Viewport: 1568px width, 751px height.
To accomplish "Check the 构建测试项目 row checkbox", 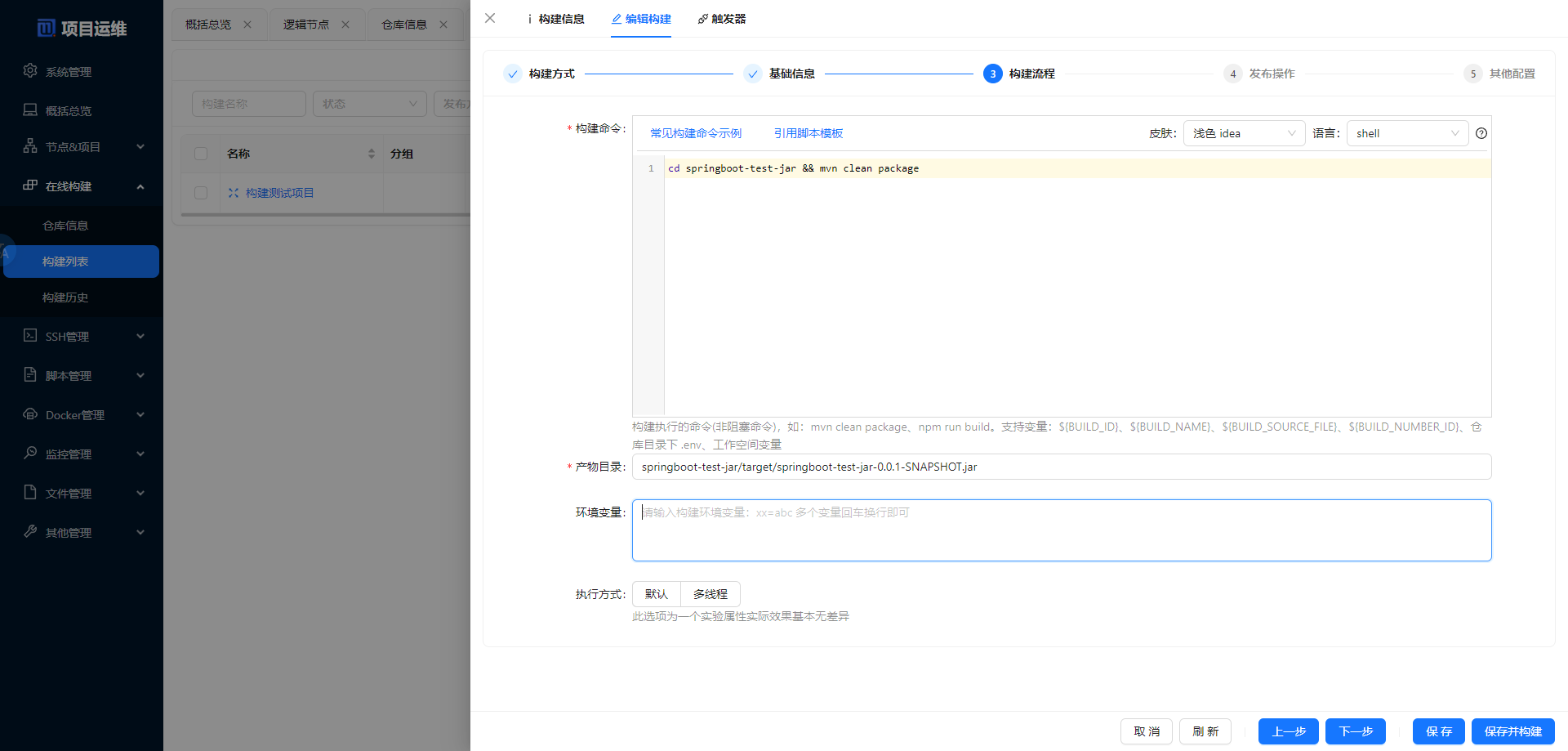I will pyautogui.click(x=201, y=193).
